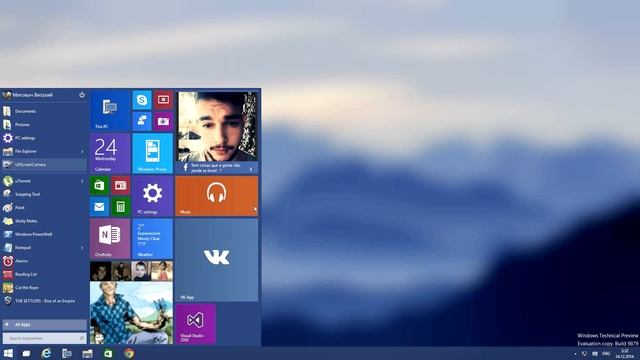Launch UVScreenCamera from Start list
640x360 pixels.
pyautogui.click(x=44, y=164)
